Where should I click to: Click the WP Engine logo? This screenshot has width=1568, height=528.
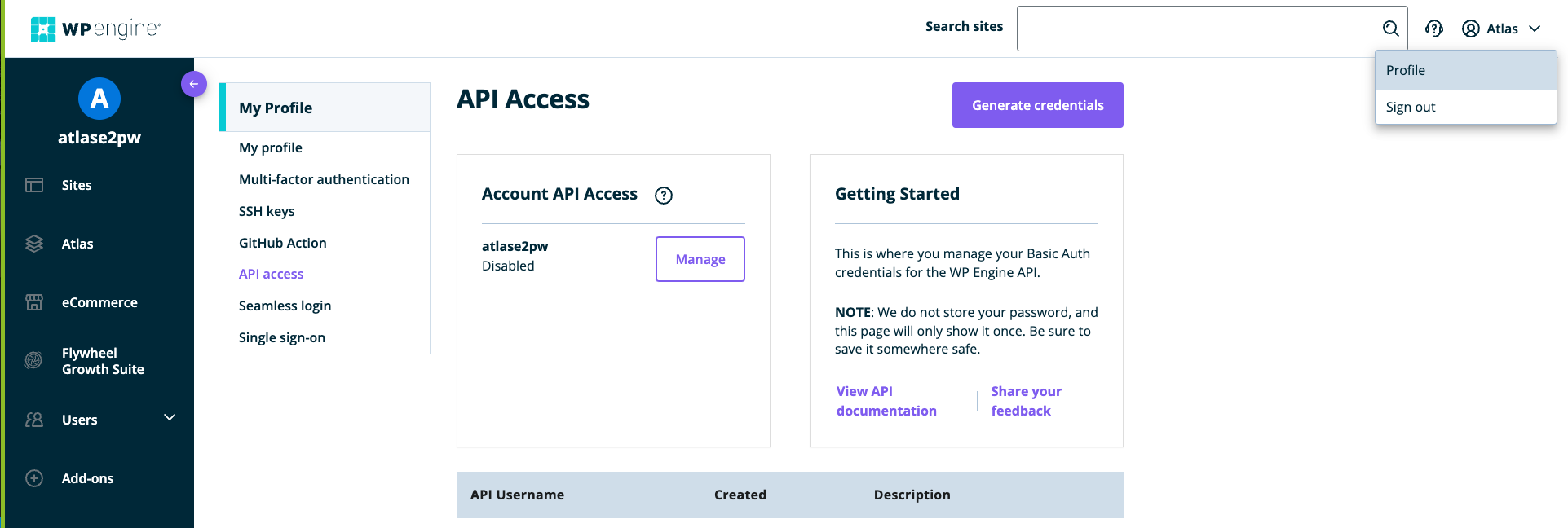(95, 29)
